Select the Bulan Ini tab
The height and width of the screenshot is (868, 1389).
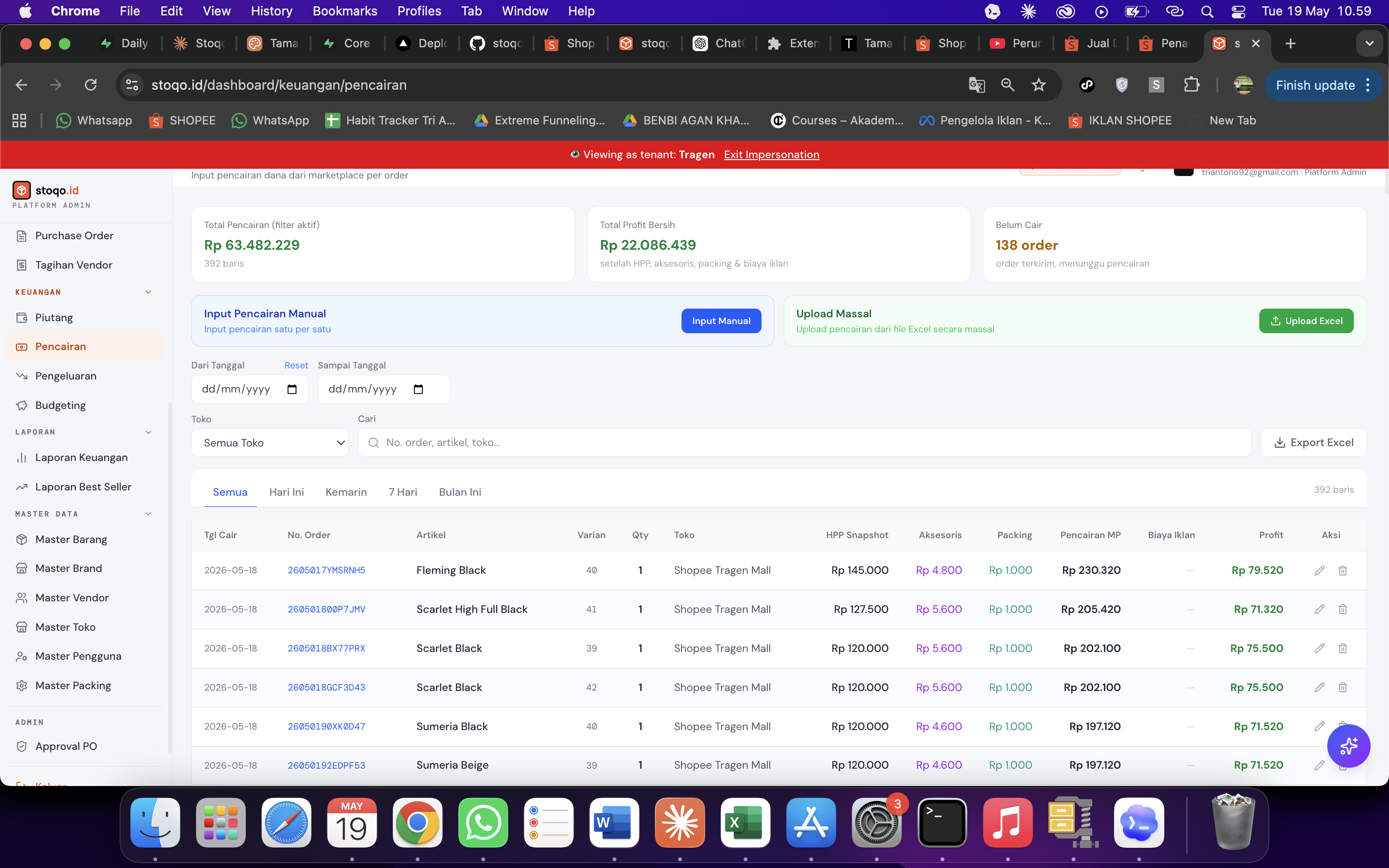[460, 492]
